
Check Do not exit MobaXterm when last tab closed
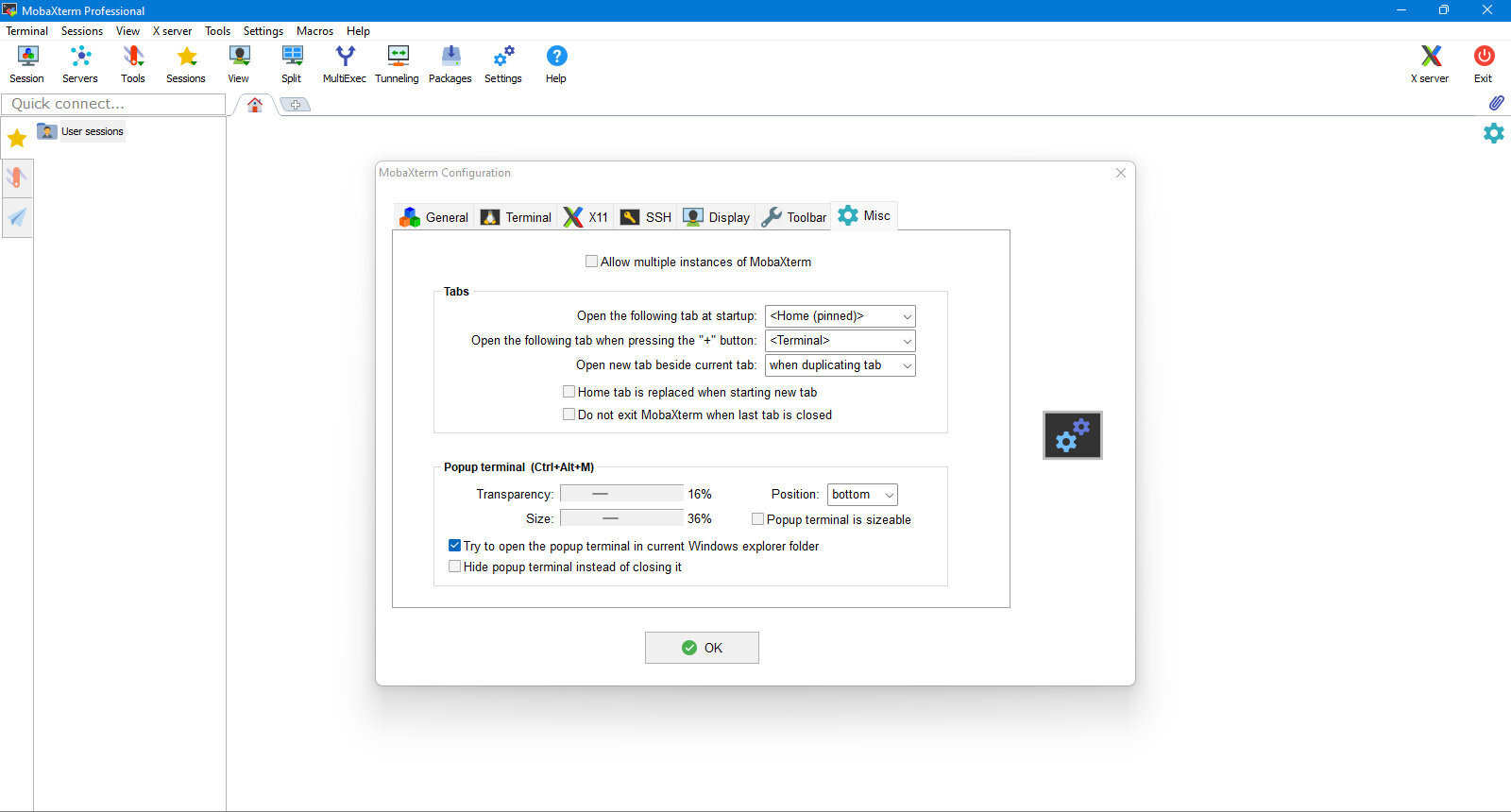[x=569, y=414]
